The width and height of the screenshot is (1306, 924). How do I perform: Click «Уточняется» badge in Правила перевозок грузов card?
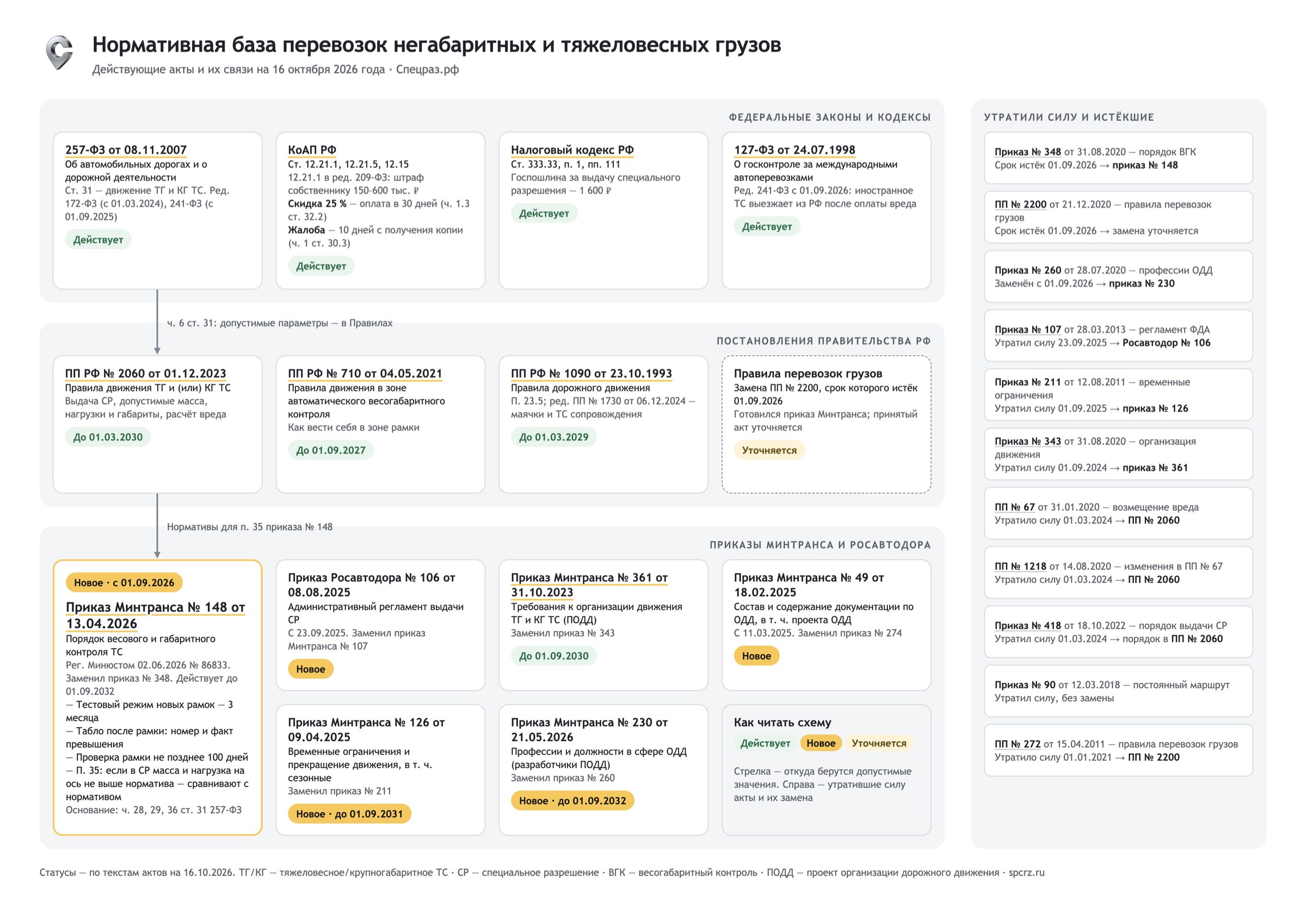pos(769,450)
